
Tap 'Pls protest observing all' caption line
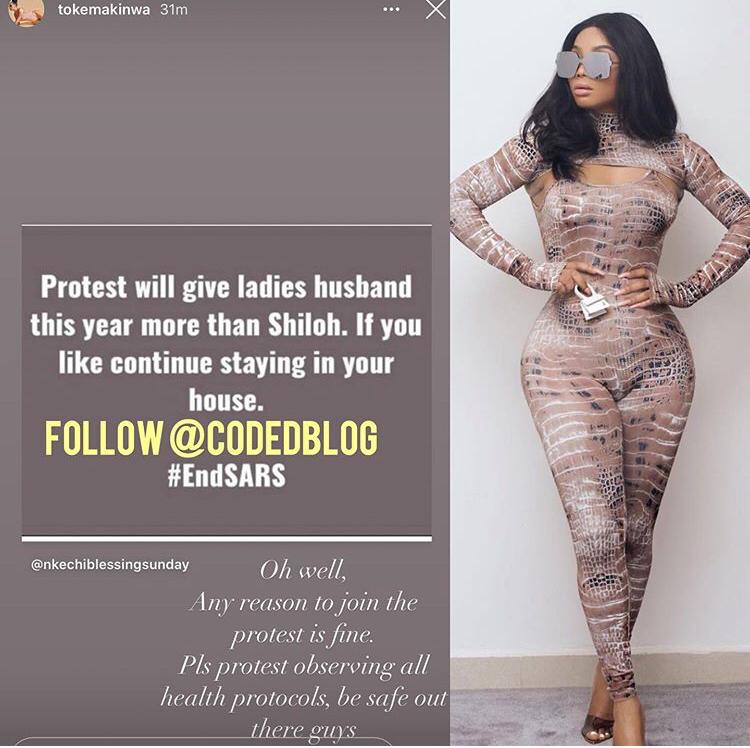point(304,666)
